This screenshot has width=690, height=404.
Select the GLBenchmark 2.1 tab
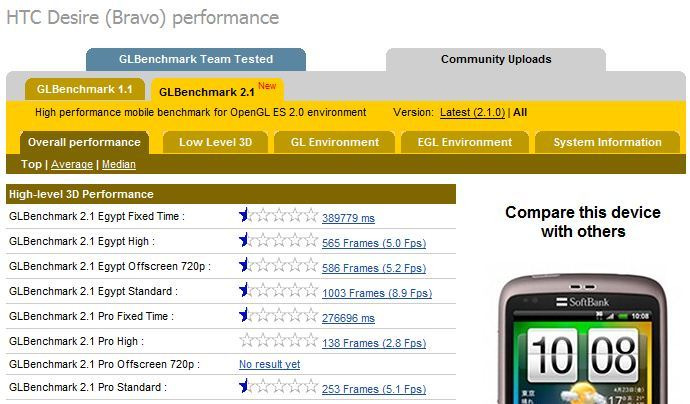[217, 90]
